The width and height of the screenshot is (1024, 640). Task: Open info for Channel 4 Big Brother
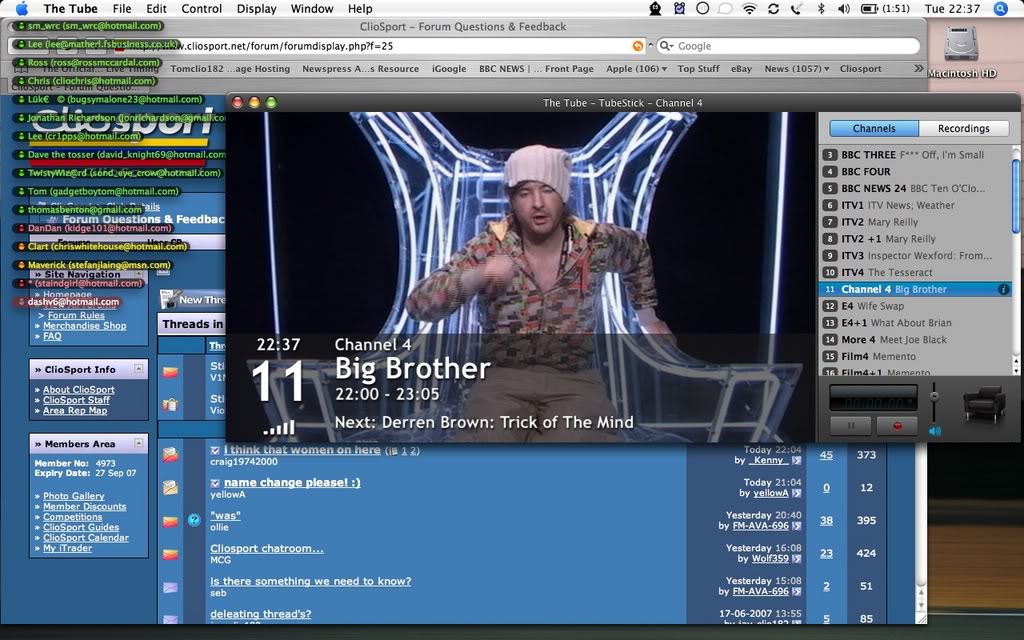(1003, 289)
